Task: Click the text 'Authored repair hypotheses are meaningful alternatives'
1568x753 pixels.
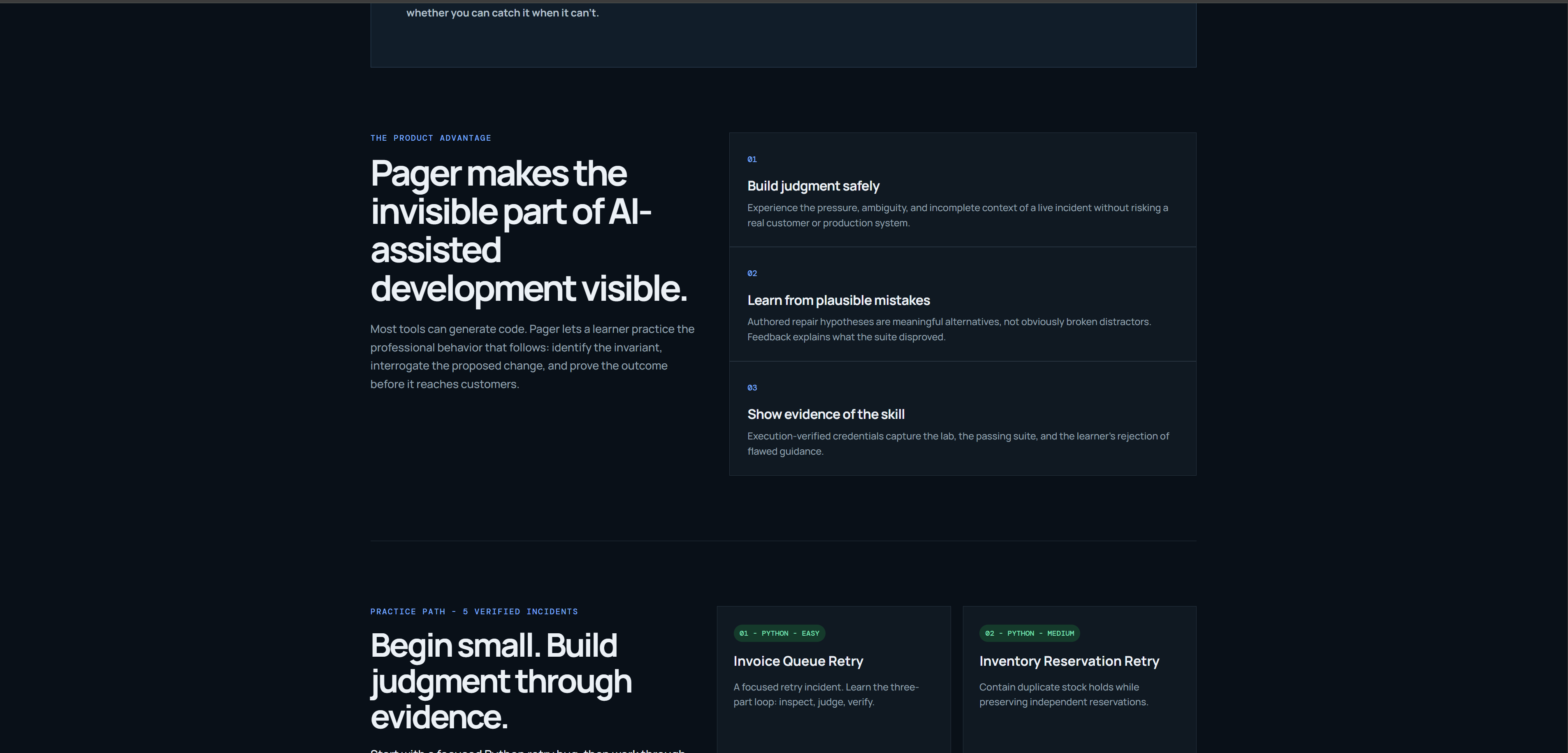Action: click(x=949, y=329)
